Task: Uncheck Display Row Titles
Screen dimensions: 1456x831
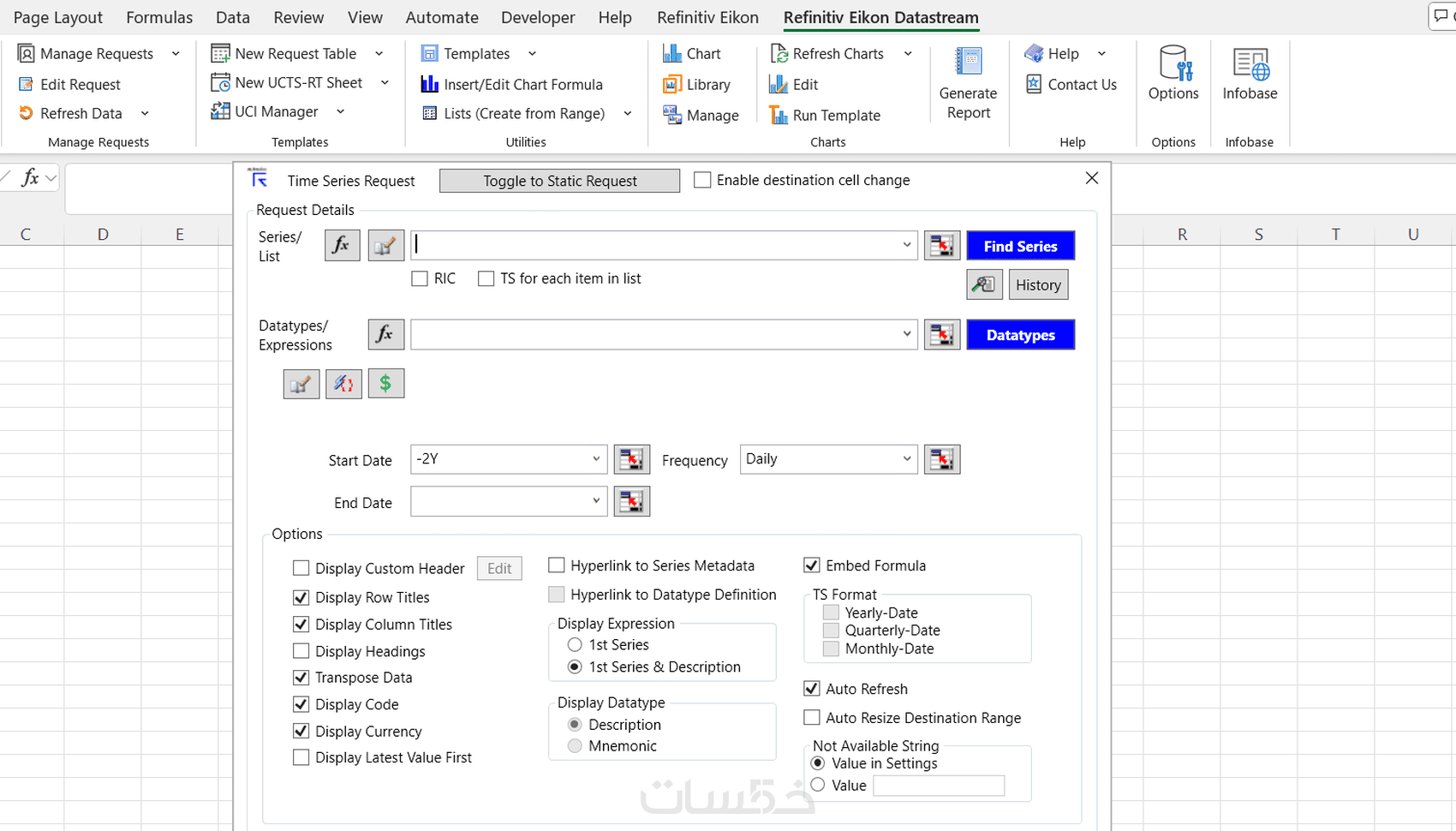Action: pos(301,597)
